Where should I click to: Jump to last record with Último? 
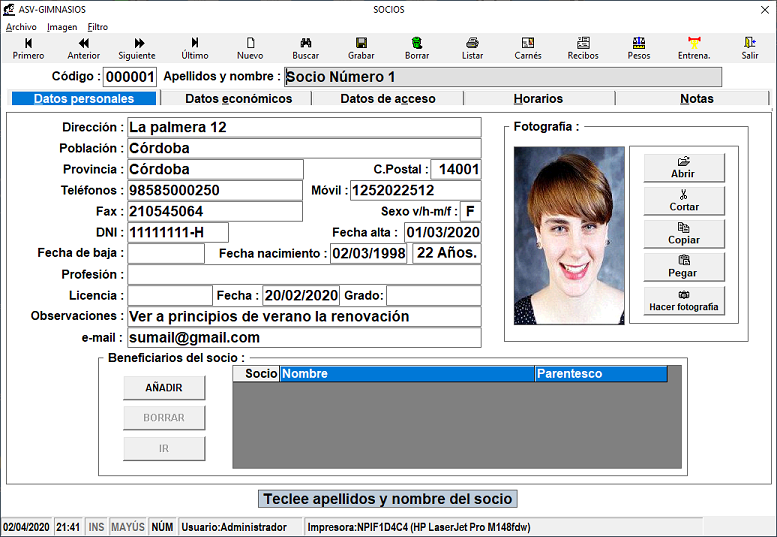pyautogui.click(x=195, y=48)
